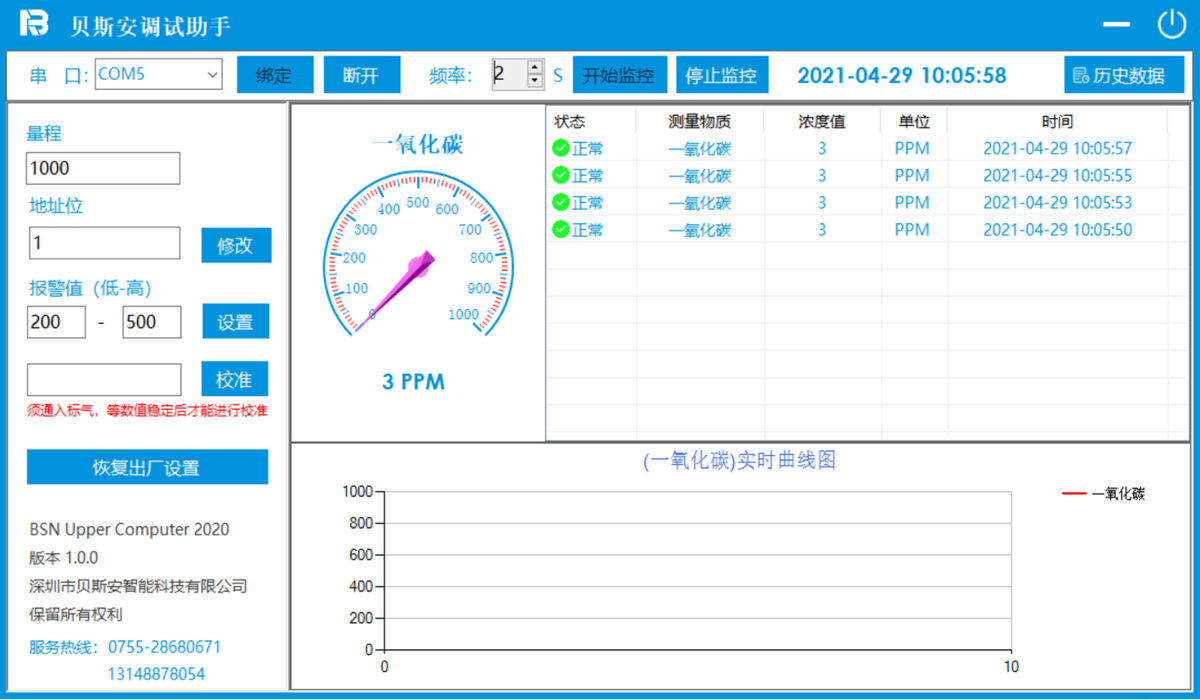Screen dimensions: 1200x700
Task: Click the 状态 column header
Action: click(x=570, y=122)
